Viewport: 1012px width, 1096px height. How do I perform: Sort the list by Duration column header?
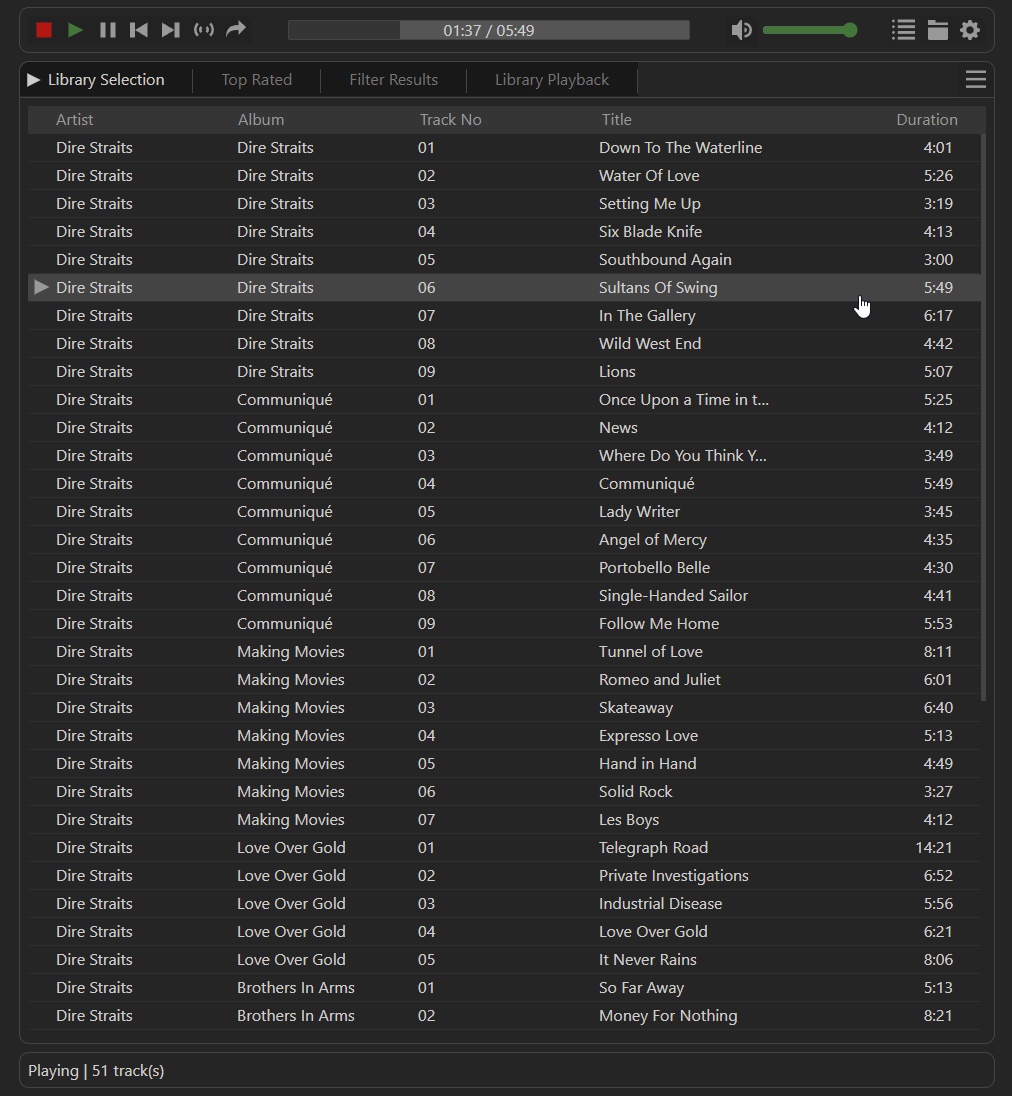926,119
